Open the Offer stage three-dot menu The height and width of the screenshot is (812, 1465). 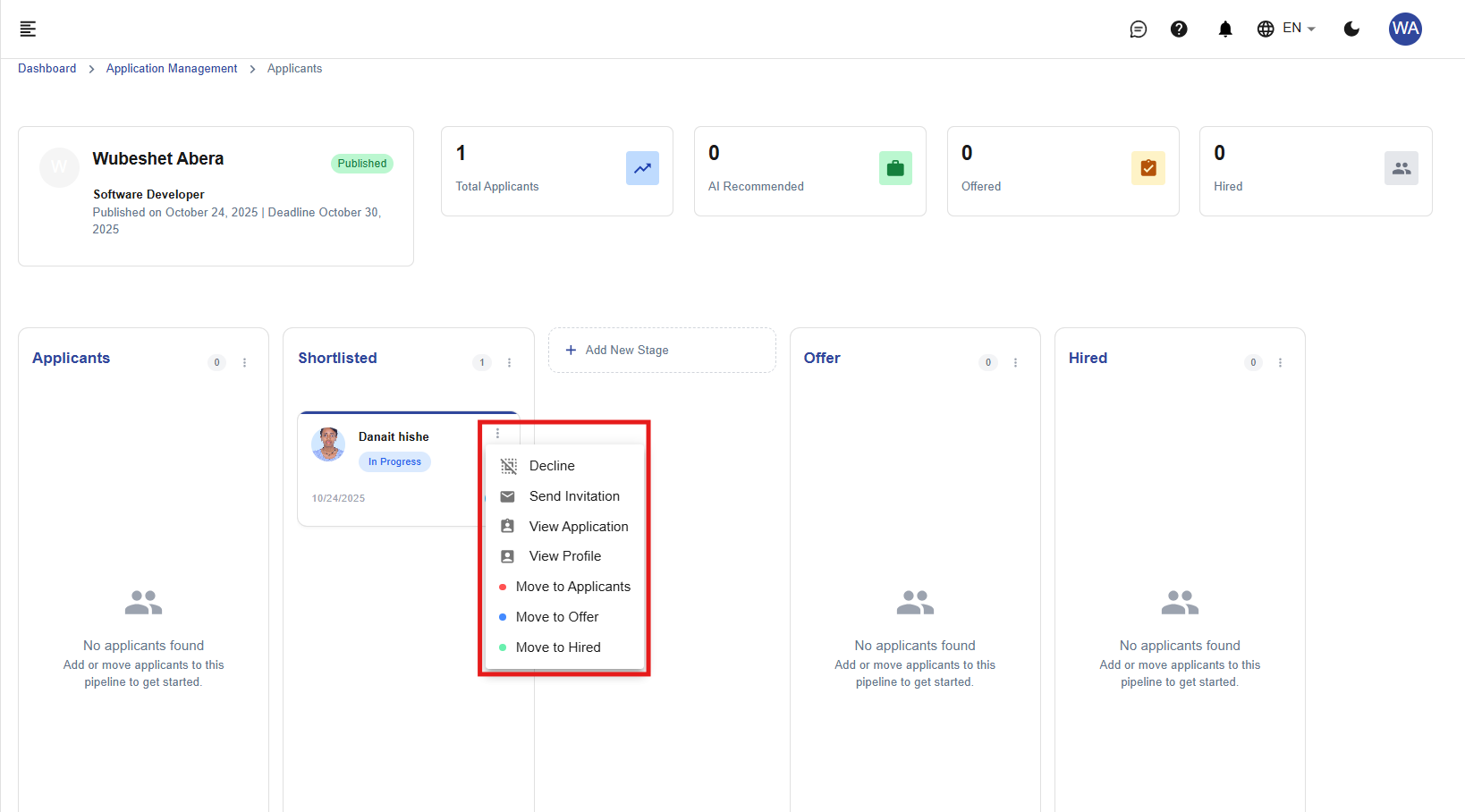point(1015,362)
